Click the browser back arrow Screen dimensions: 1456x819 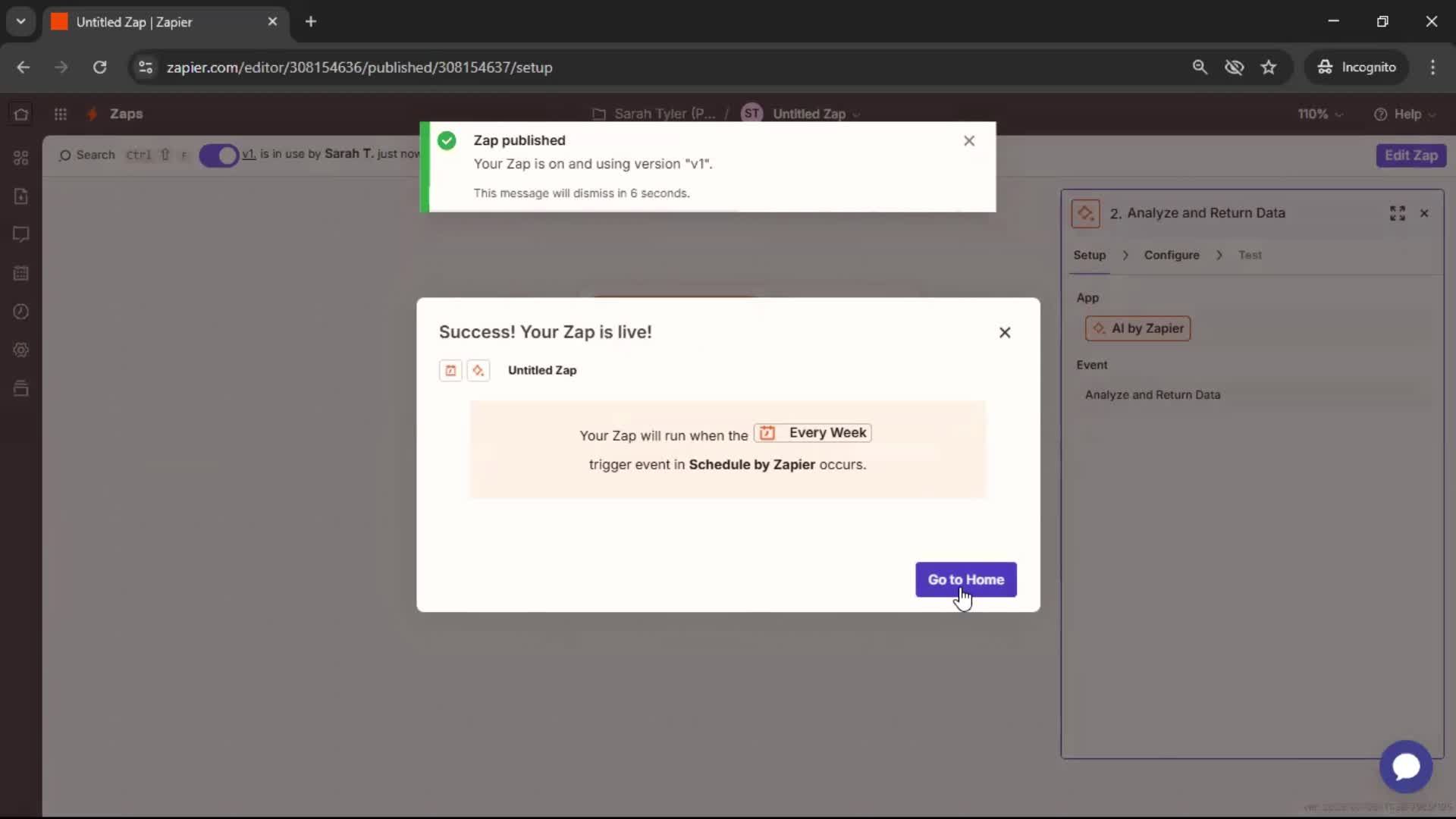point(24,67)
